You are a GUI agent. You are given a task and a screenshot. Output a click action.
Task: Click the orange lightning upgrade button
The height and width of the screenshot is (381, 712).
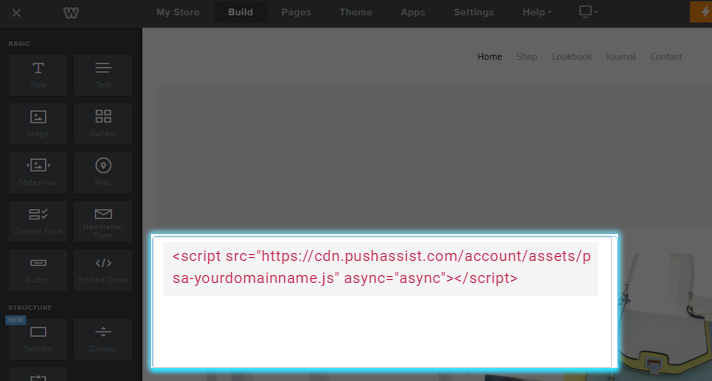[701, 12]
